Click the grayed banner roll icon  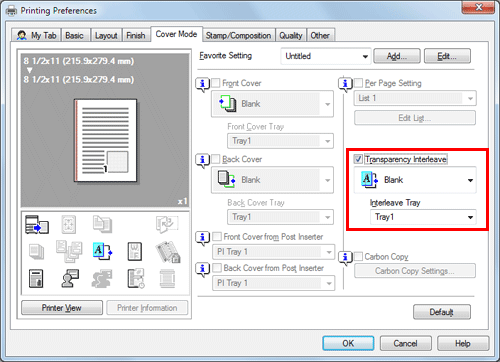(x=167, y=279)
